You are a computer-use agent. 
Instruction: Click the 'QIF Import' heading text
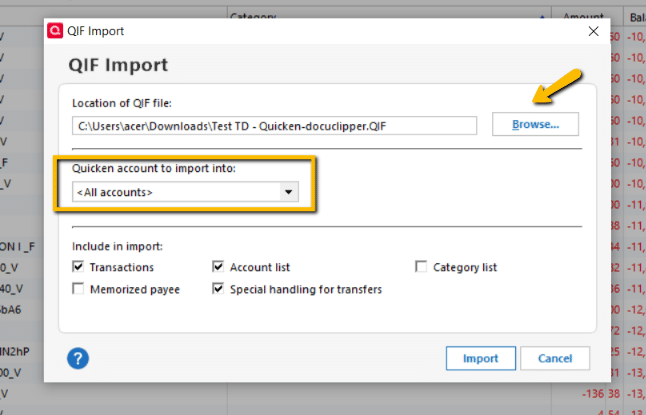(x=118, y=65)
